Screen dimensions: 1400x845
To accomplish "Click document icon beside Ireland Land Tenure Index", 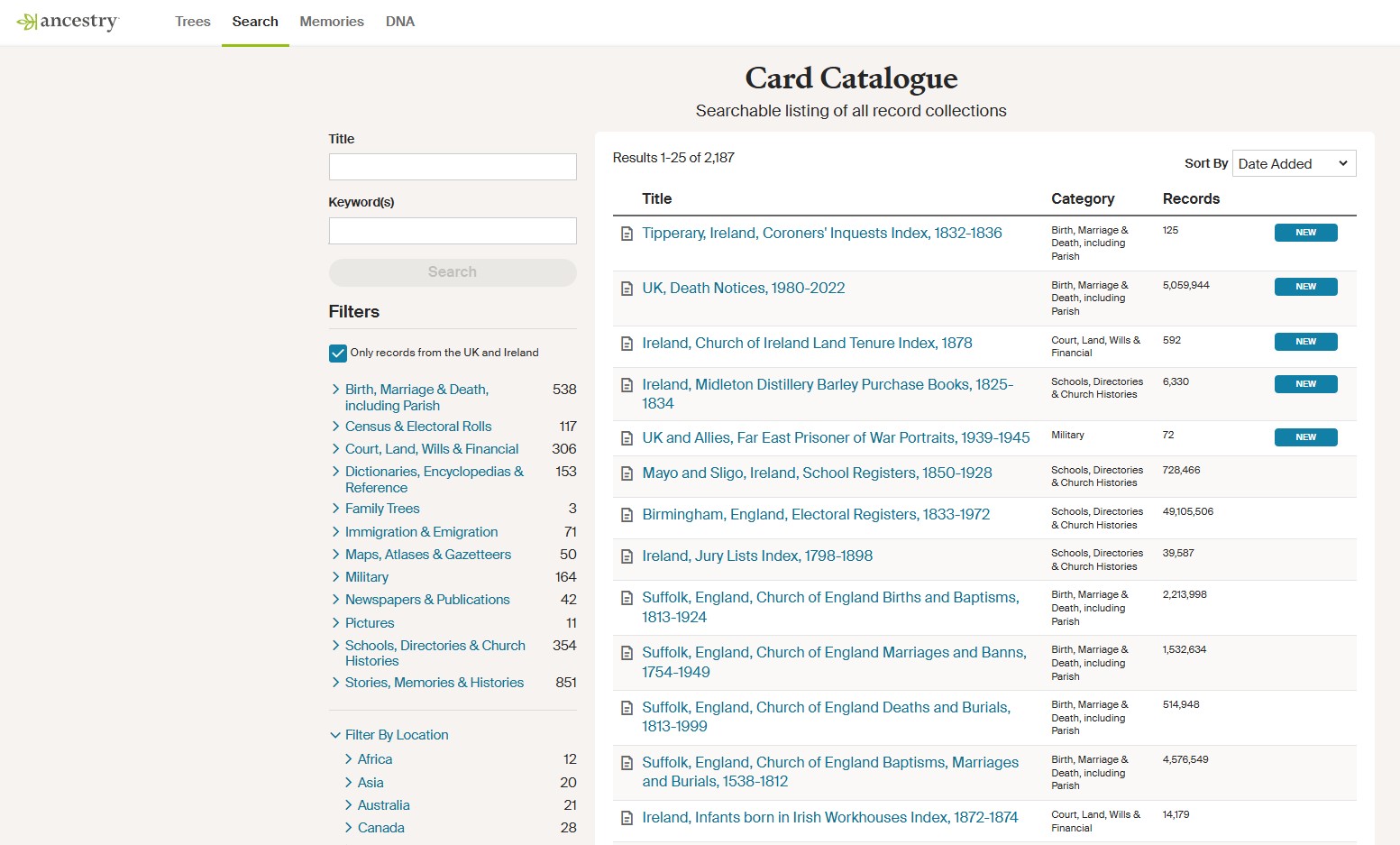I will 627,344.
